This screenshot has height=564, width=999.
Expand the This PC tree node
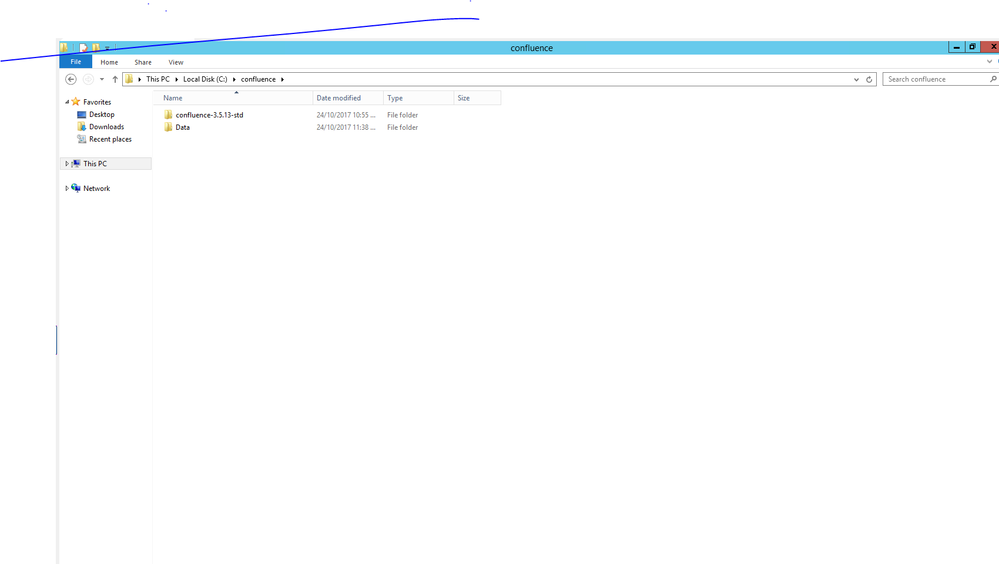point(67,164)
